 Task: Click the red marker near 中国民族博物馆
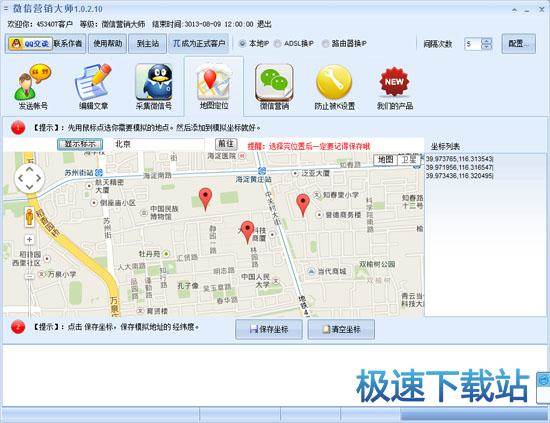[206, 199]
